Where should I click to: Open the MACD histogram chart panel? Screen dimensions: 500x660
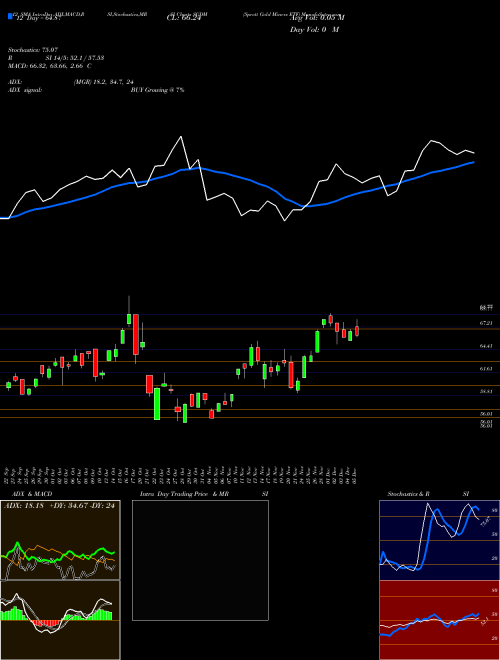(x=60, y=620)
